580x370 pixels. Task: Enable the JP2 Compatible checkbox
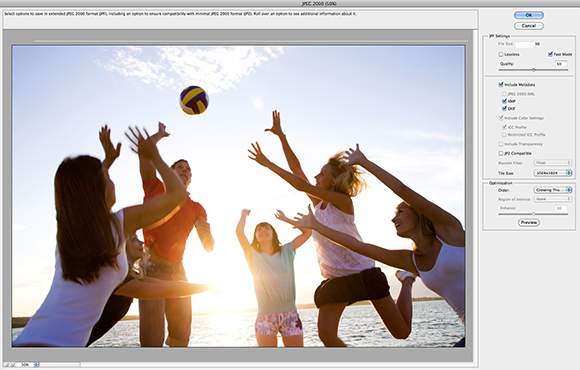(x=501, y=153)
